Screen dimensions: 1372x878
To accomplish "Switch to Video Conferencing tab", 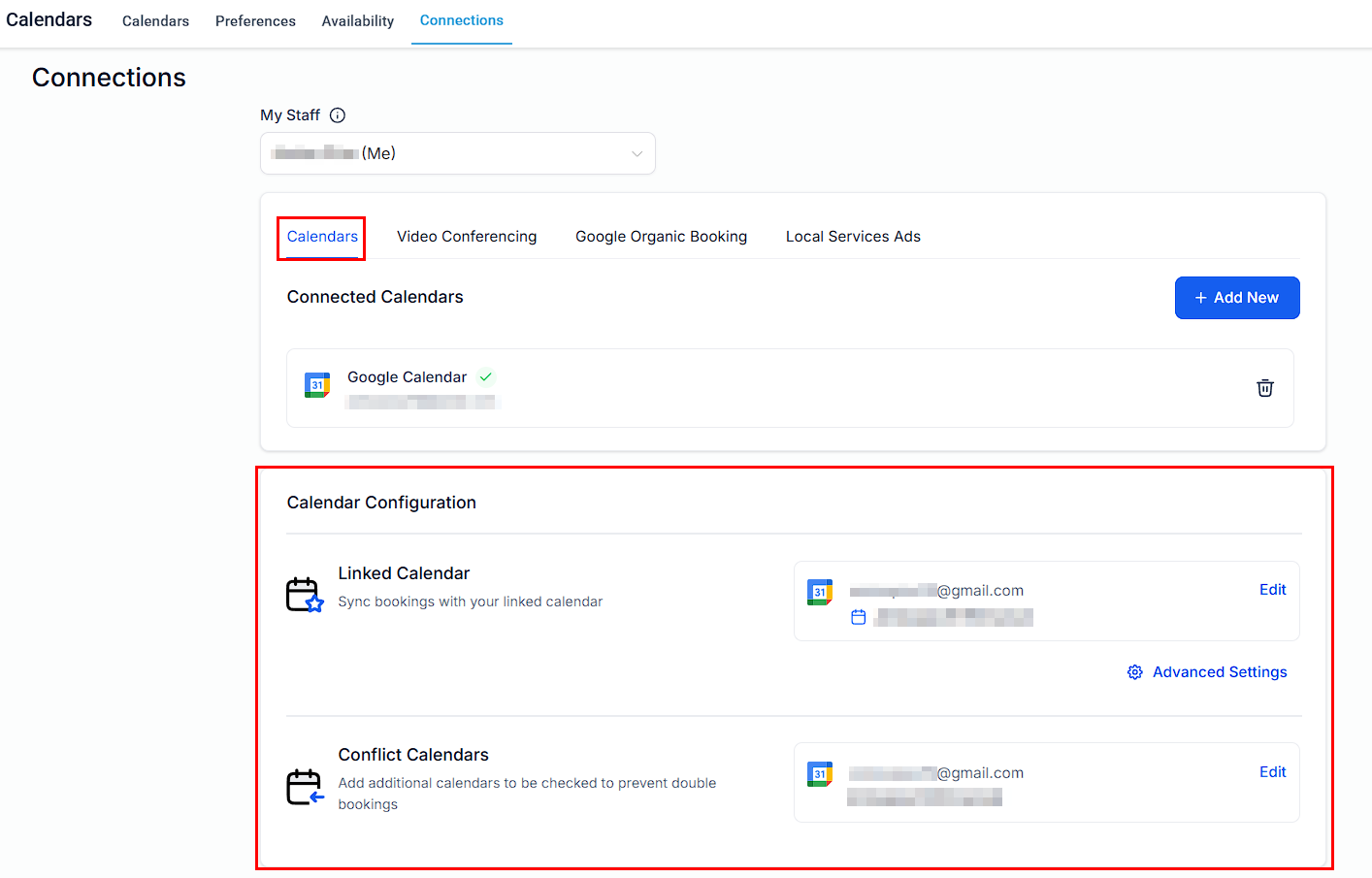I will coord(466,237).
